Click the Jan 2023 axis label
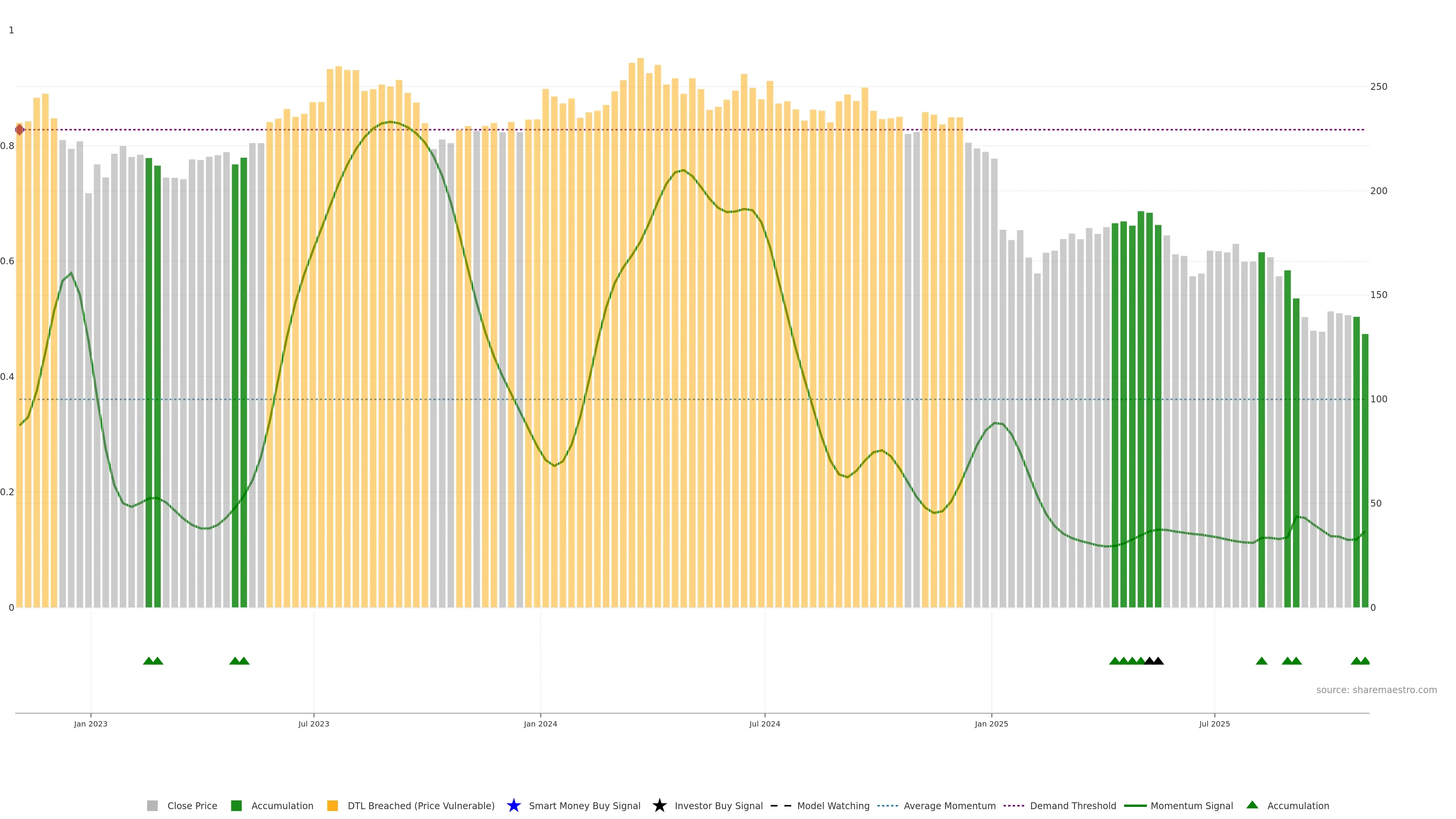Screen dimensions: 1456x819 pos(91,723)
